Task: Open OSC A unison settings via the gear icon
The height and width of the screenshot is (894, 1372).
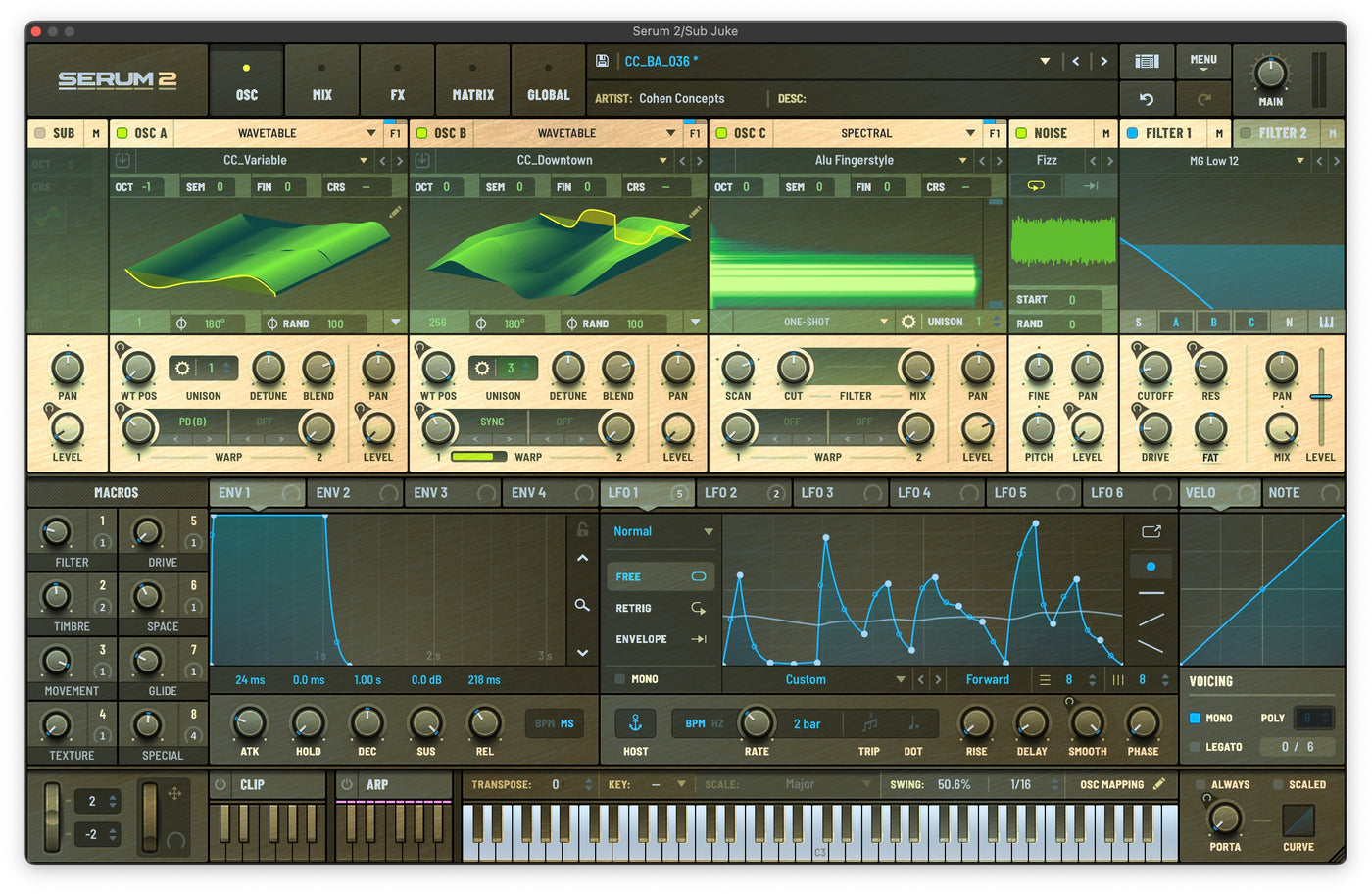Action: tap(181, 367)
